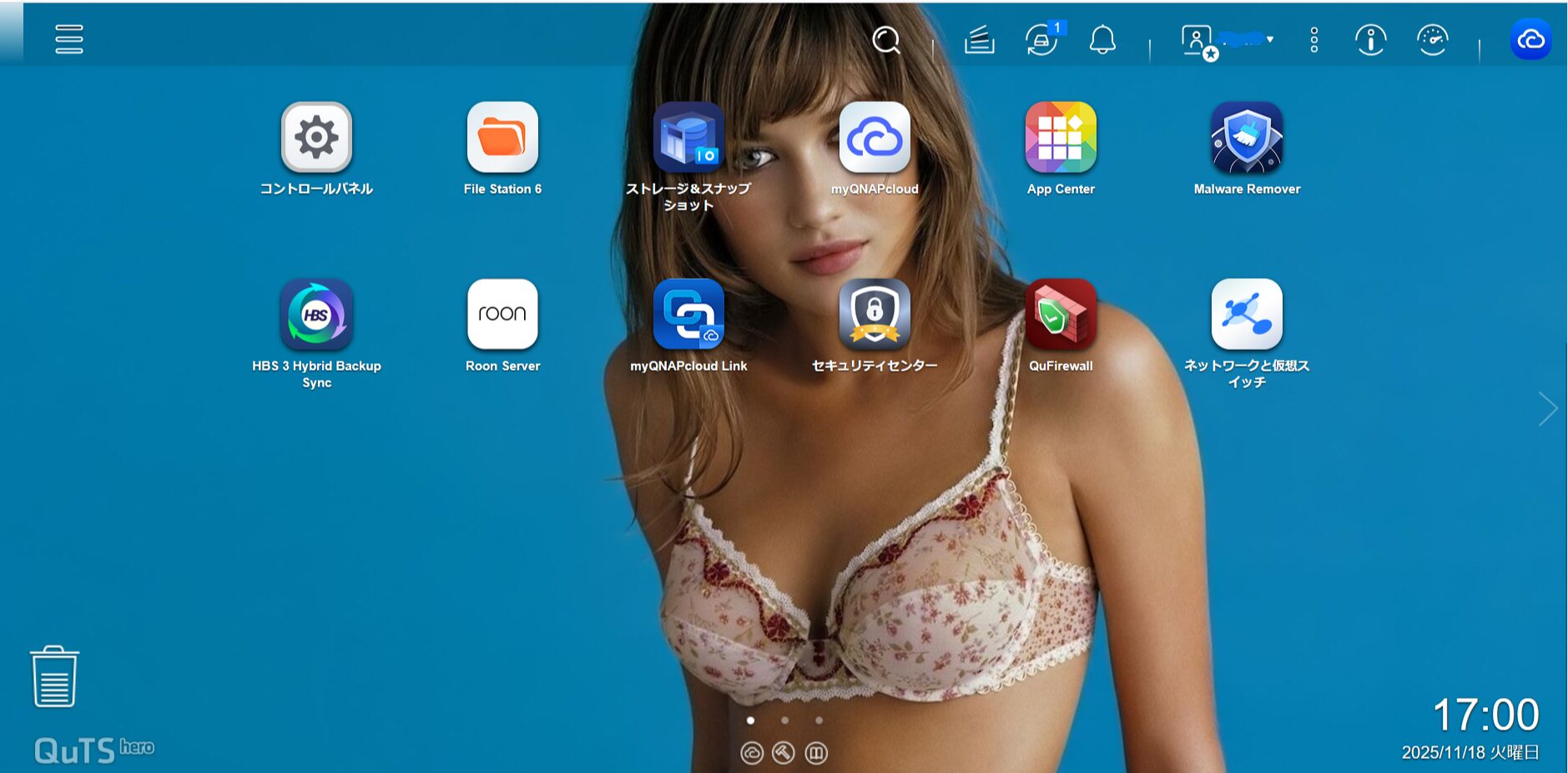Launch Malware Remover

click(1246, 138)
